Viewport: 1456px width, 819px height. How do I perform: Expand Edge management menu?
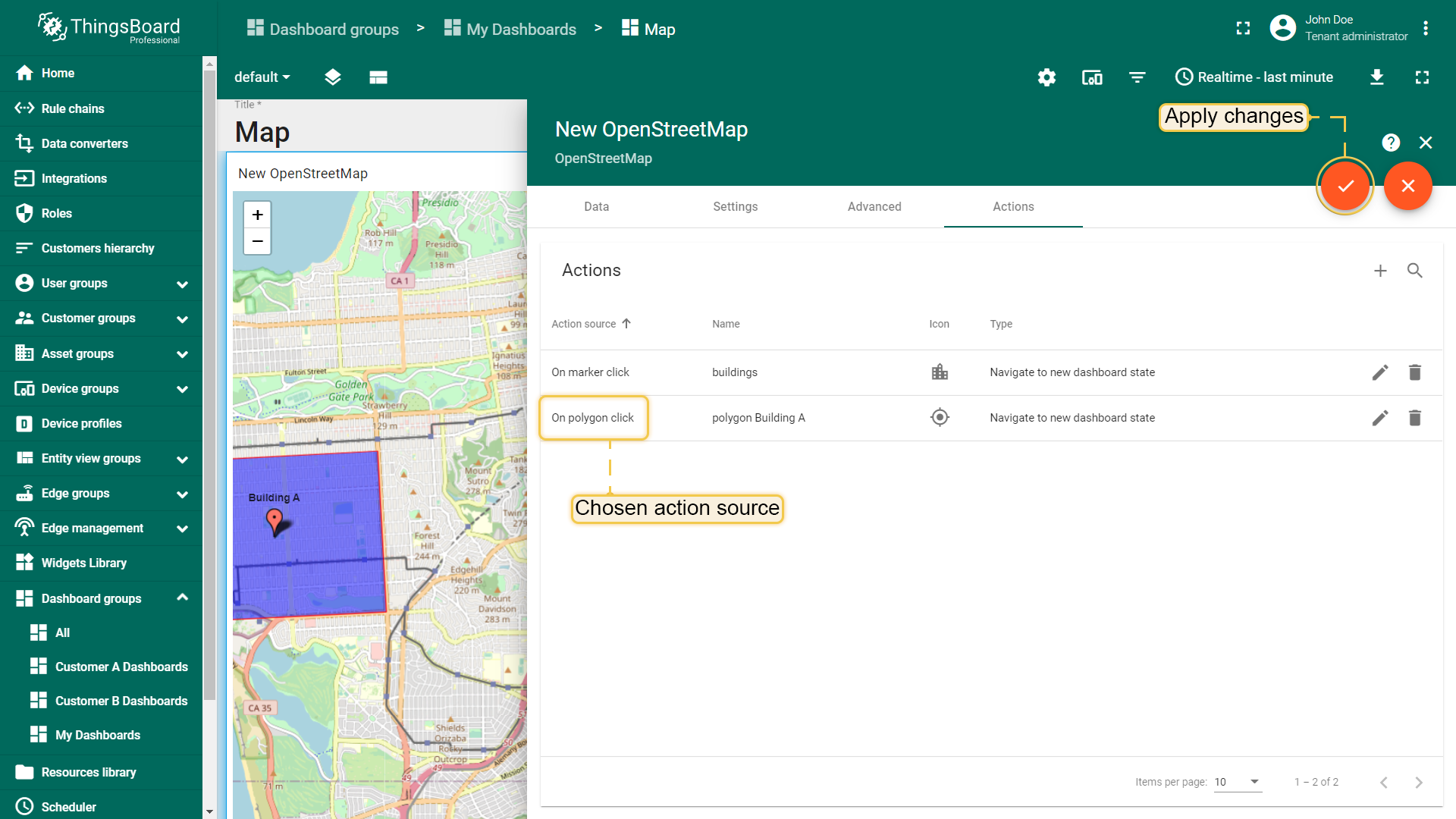click(x=182, y=529)
